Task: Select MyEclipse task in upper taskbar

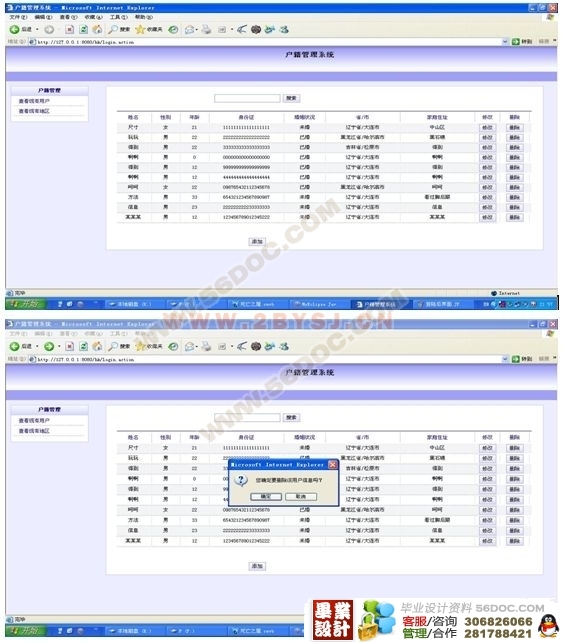Action: tap(317, 304)
